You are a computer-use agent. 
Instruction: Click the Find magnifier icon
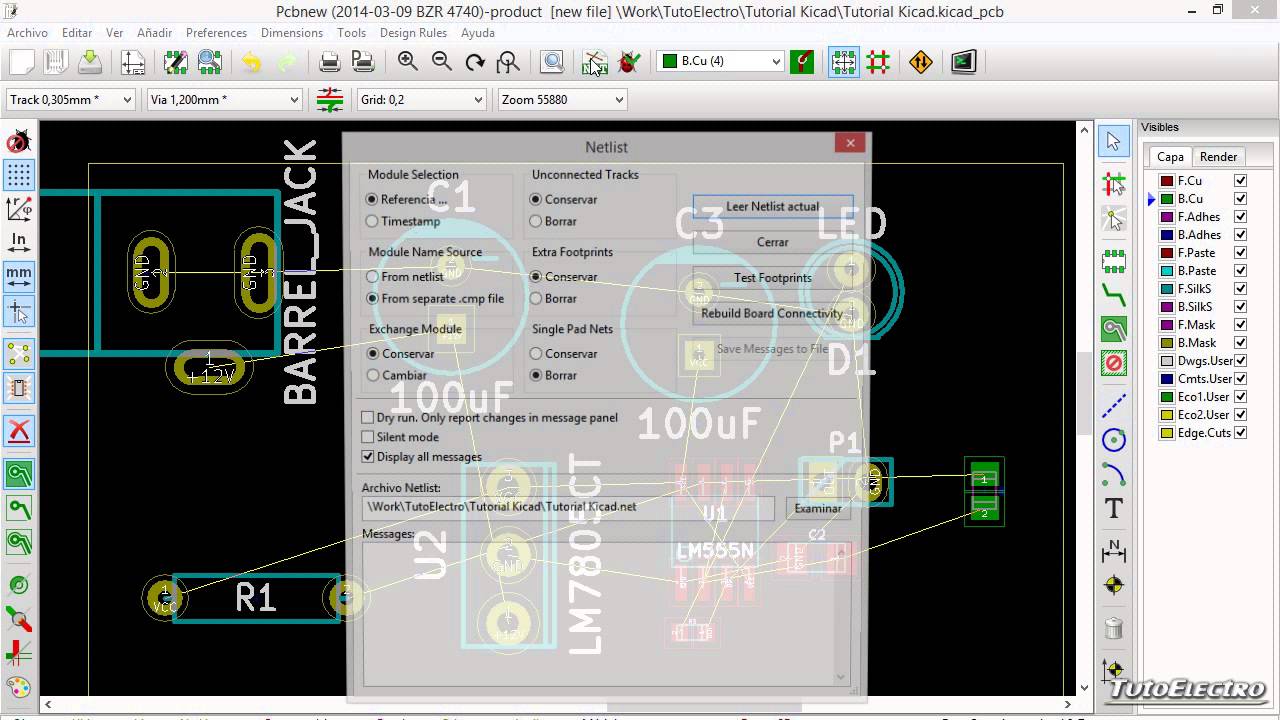(509, 62)
